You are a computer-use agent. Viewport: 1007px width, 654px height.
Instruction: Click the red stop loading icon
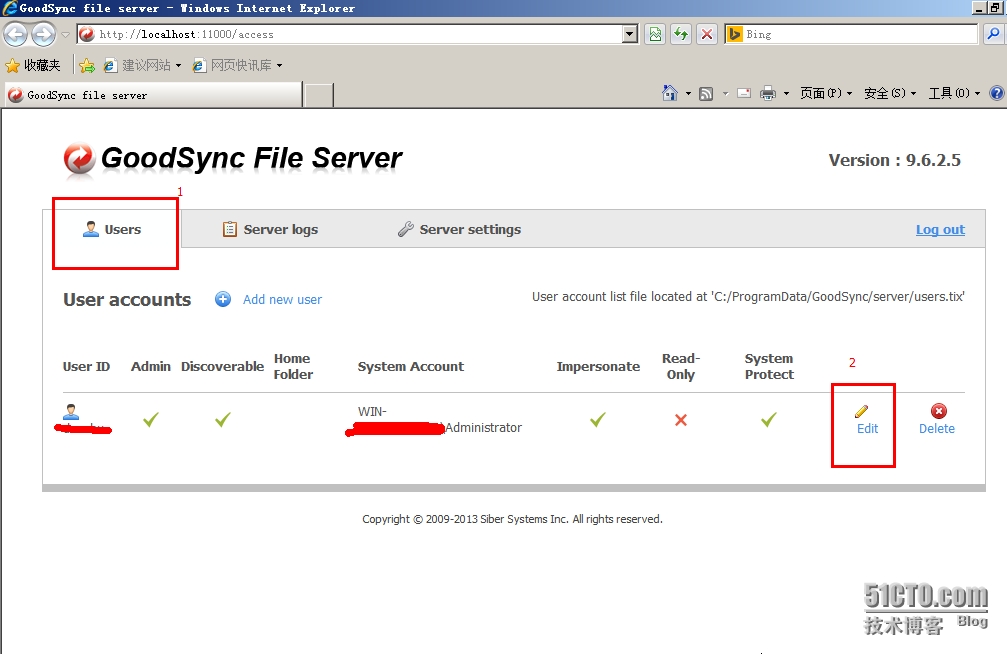pyautogui.click(x=707, y=34)
